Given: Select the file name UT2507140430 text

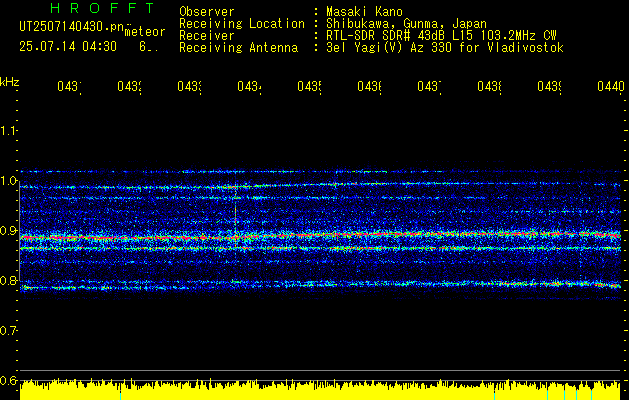Looking at the screenshot, I should [72, 26].
